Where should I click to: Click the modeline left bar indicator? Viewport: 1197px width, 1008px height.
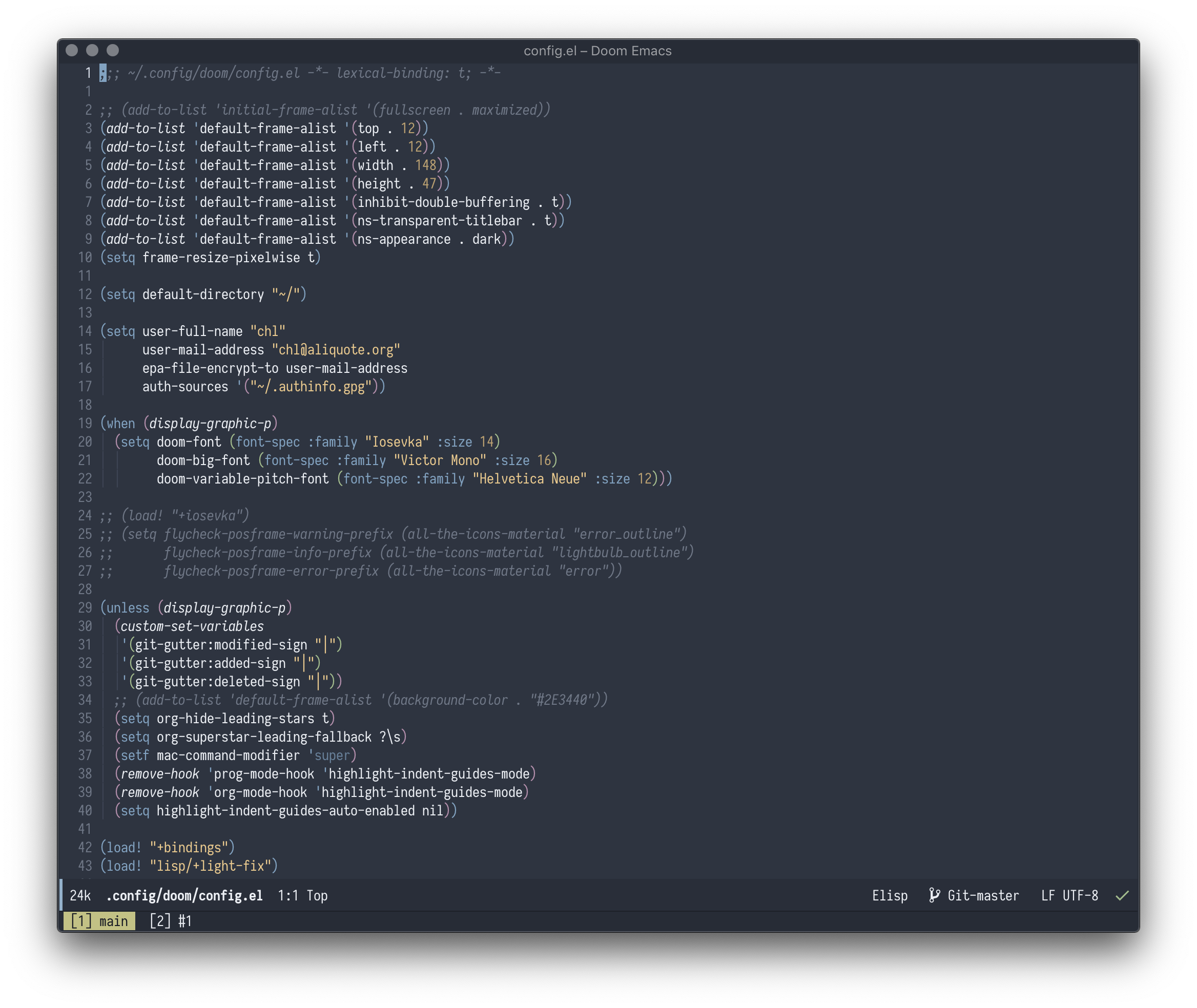click(x=61, y=895)
